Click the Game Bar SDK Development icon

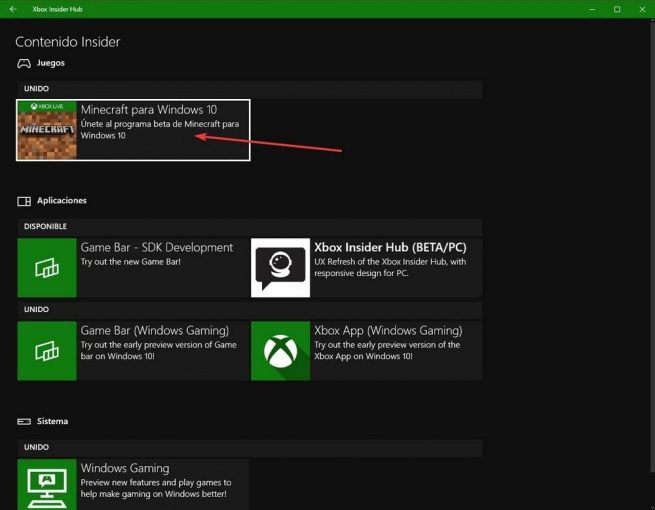tap(47, 268)
